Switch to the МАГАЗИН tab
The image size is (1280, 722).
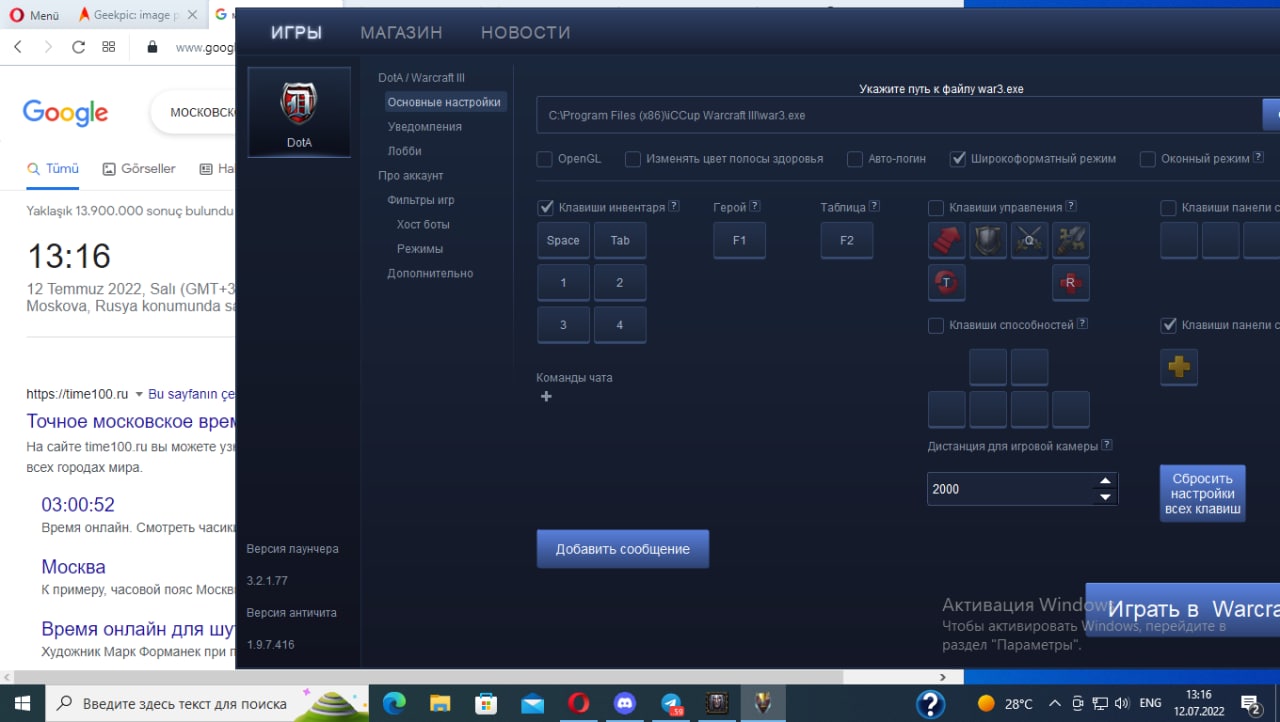[x=400, y=32]
